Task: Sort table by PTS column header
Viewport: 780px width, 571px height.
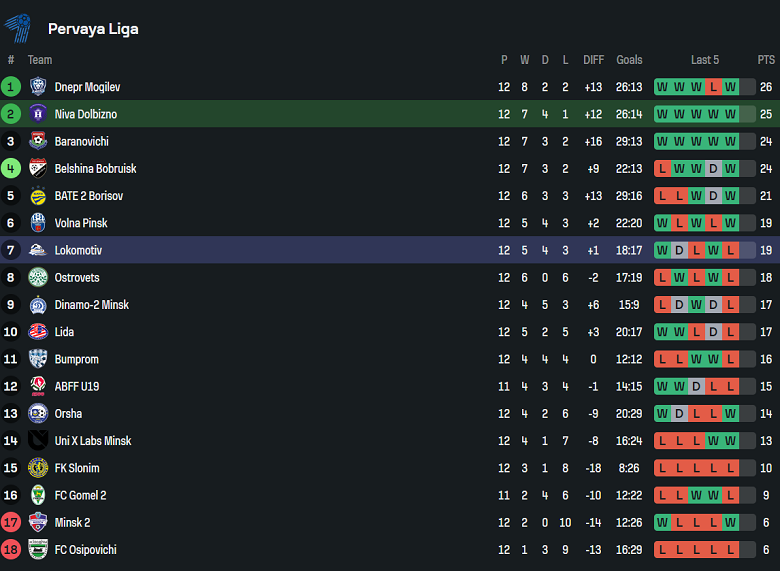Action: tap(766, 60)
